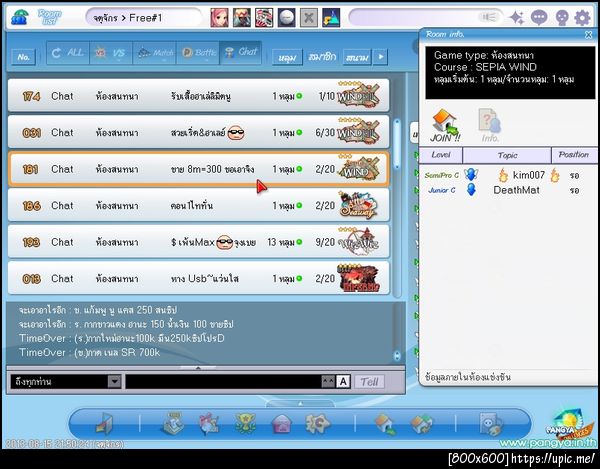The image size is (600, 469).
Task: Click the course thumbnail of room 186
Action: tap(359, 205)
